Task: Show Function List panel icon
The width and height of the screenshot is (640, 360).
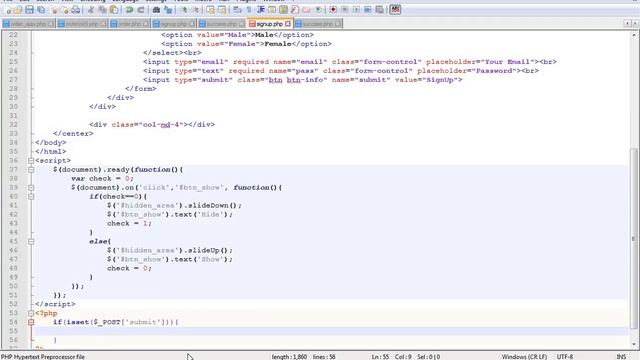Action: coord(295,10)
